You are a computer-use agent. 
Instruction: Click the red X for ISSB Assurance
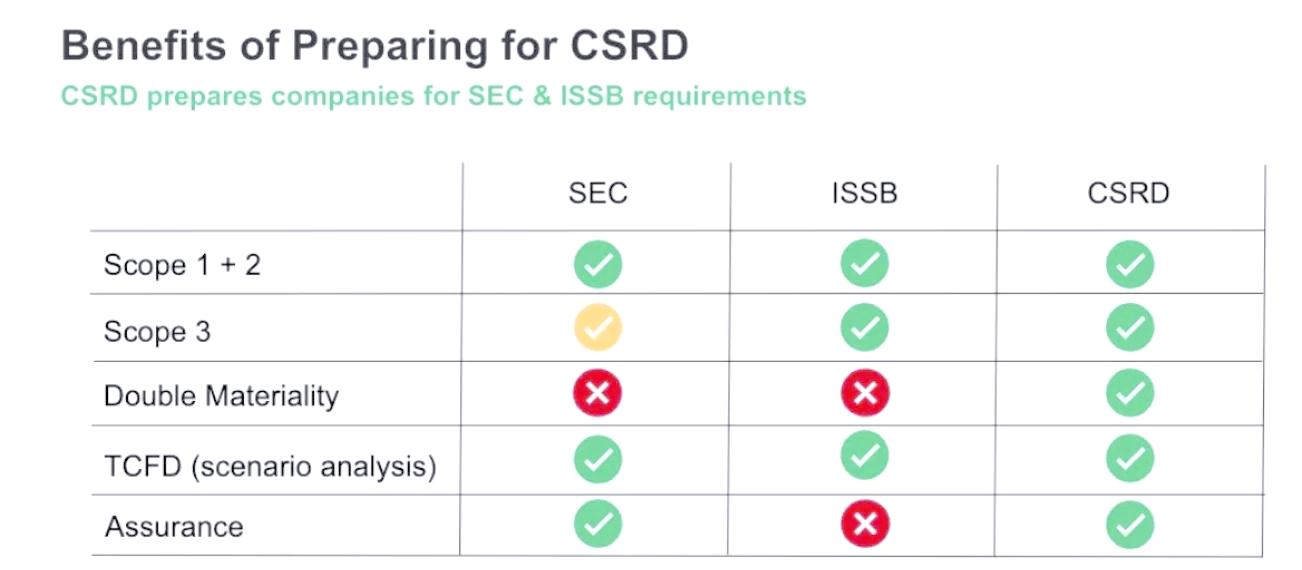pyautogui.click(x=865, y=524)
